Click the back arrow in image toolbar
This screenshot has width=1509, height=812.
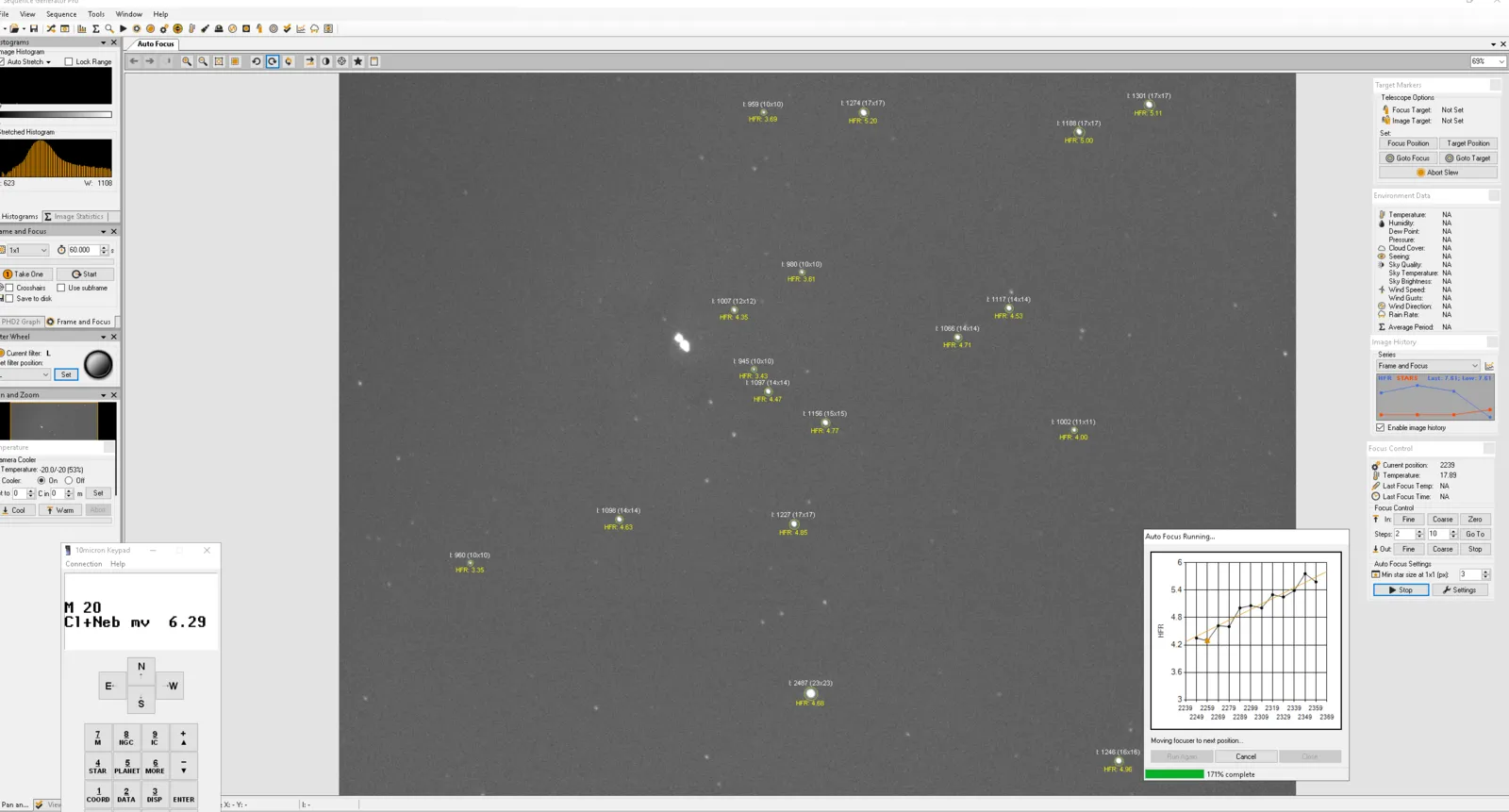pyautogui.click(x=134, y=61)
